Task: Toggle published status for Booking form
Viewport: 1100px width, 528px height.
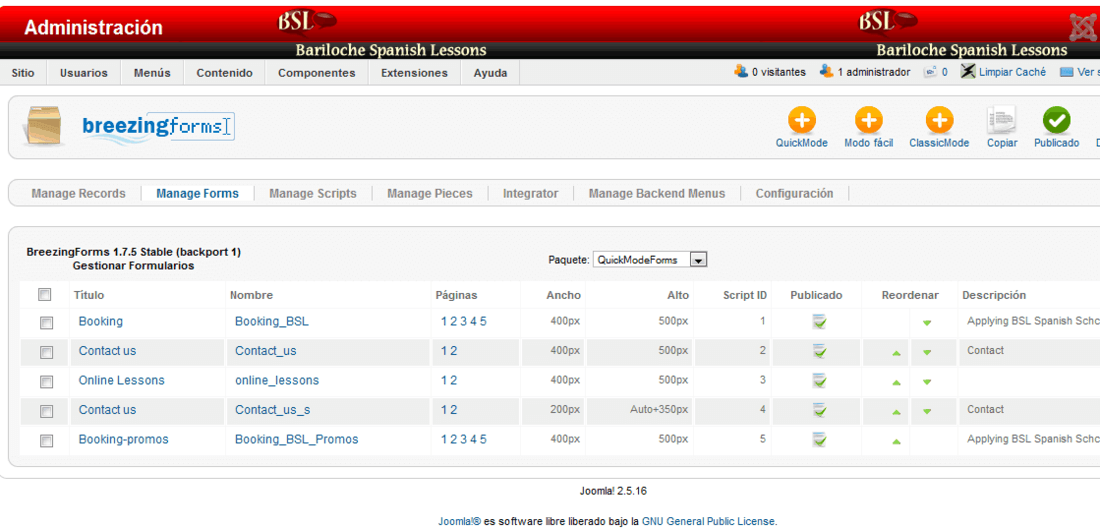Action: coord(819,322)
